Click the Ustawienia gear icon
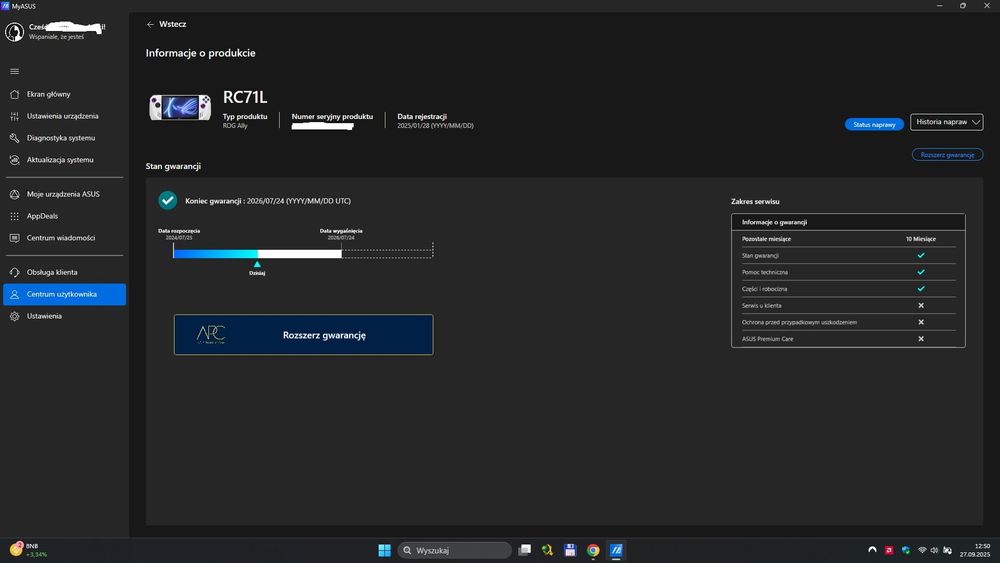Screen dimensions: 1000x563 15,316
